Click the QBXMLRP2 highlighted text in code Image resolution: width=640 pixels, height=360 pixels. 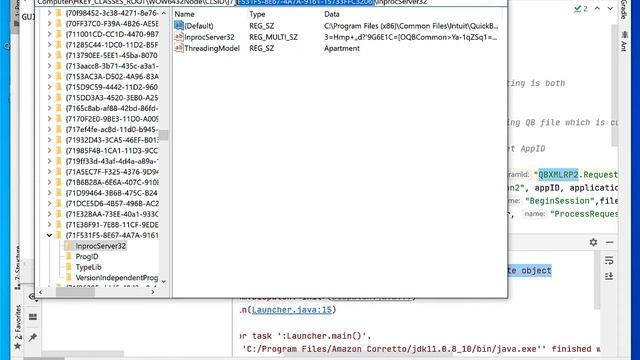pos(558,175)
